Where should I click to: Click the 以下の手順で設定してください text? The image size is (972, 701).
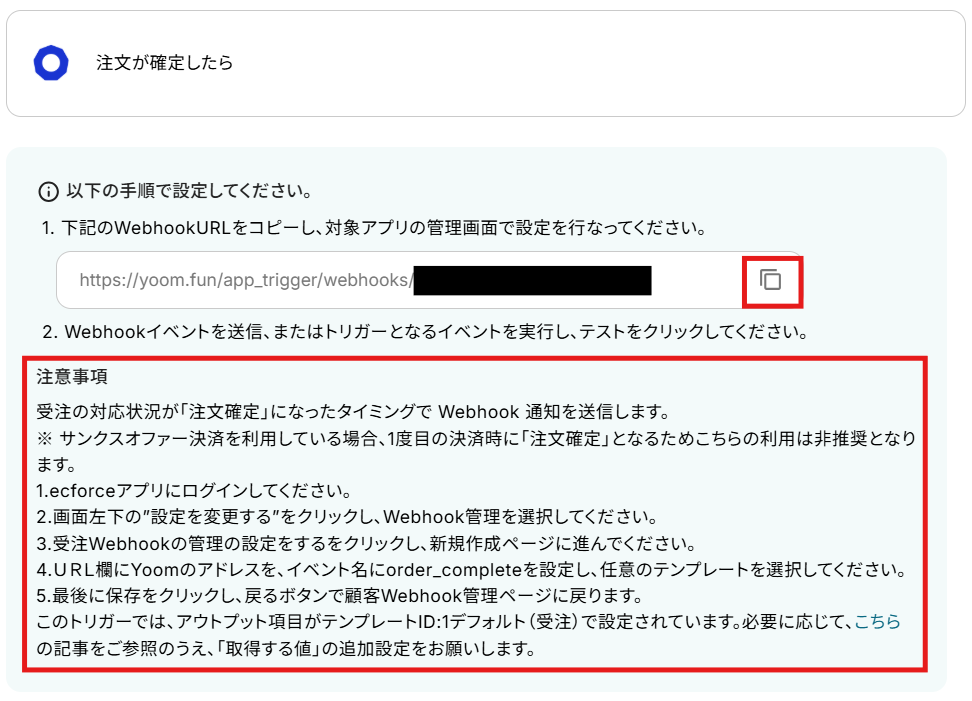189,191
